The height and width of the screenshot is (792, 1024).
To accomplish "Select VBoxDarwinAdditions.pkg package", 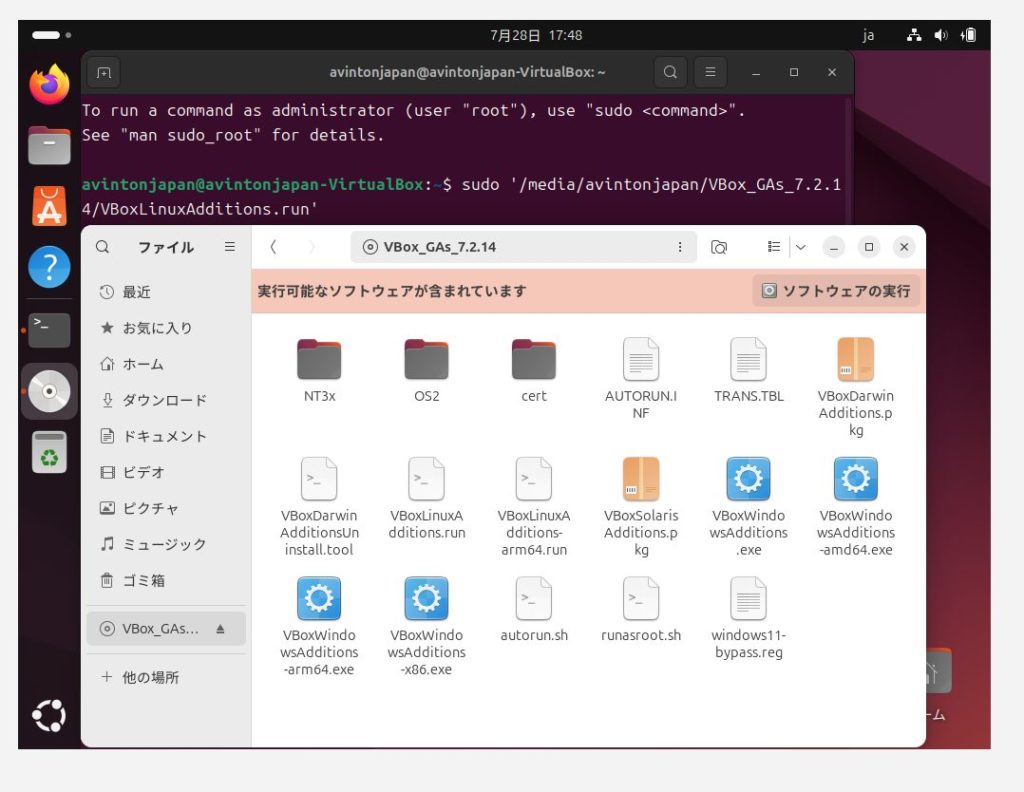I will coord(856,387).
